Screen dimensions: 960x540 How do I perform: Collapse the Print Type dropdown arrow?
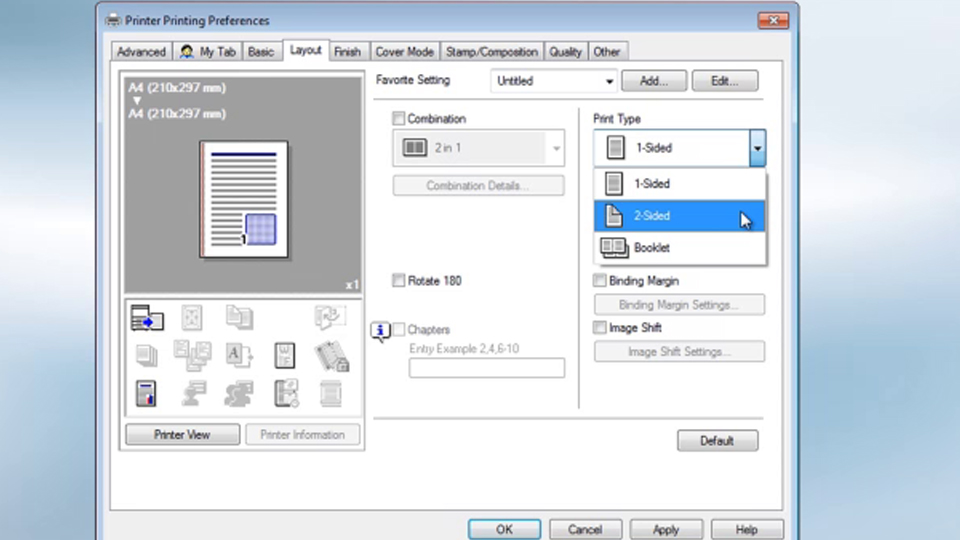[x=757, y=148]
